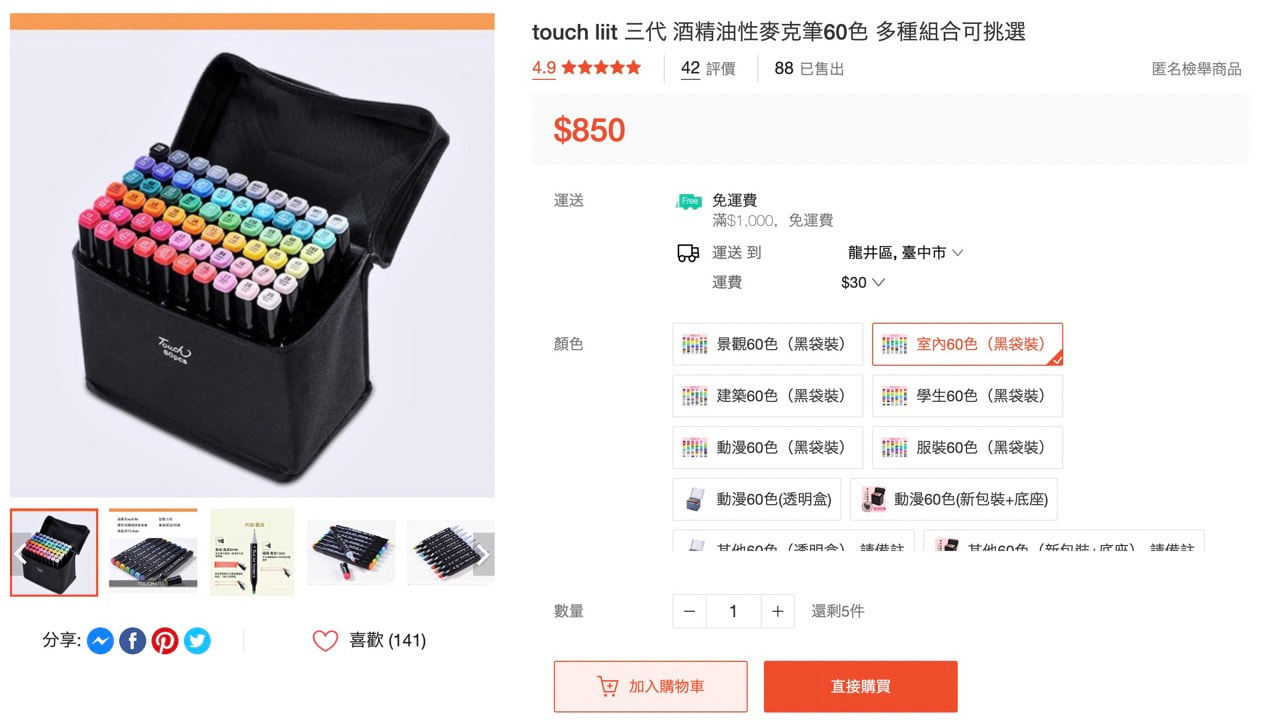This screenshot has height=724, width=1280.
Task: Share on Twitter icon
Action: [197, 641]
